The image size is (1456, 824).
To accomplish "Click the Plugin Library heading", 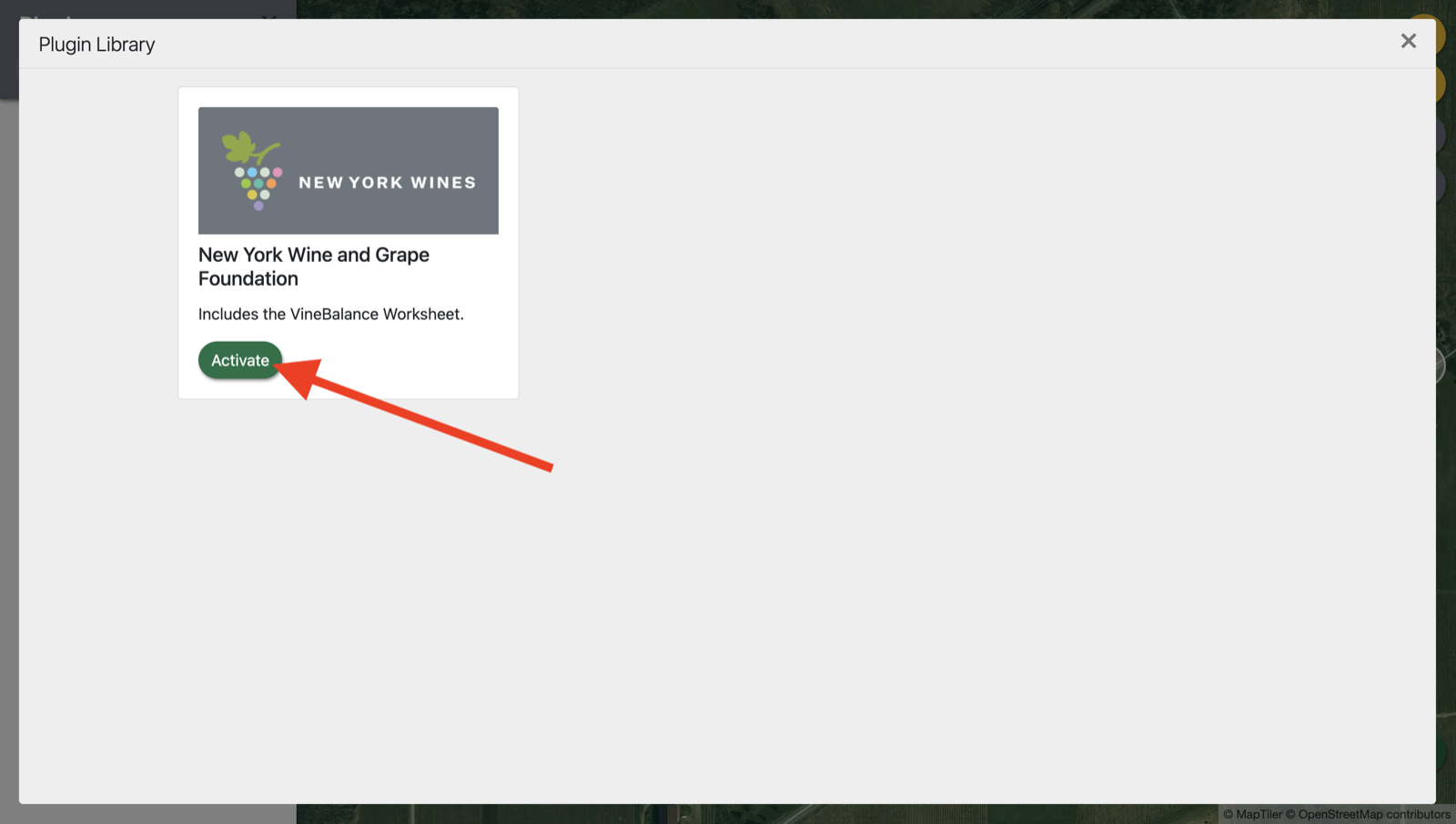I will (96, 44).
